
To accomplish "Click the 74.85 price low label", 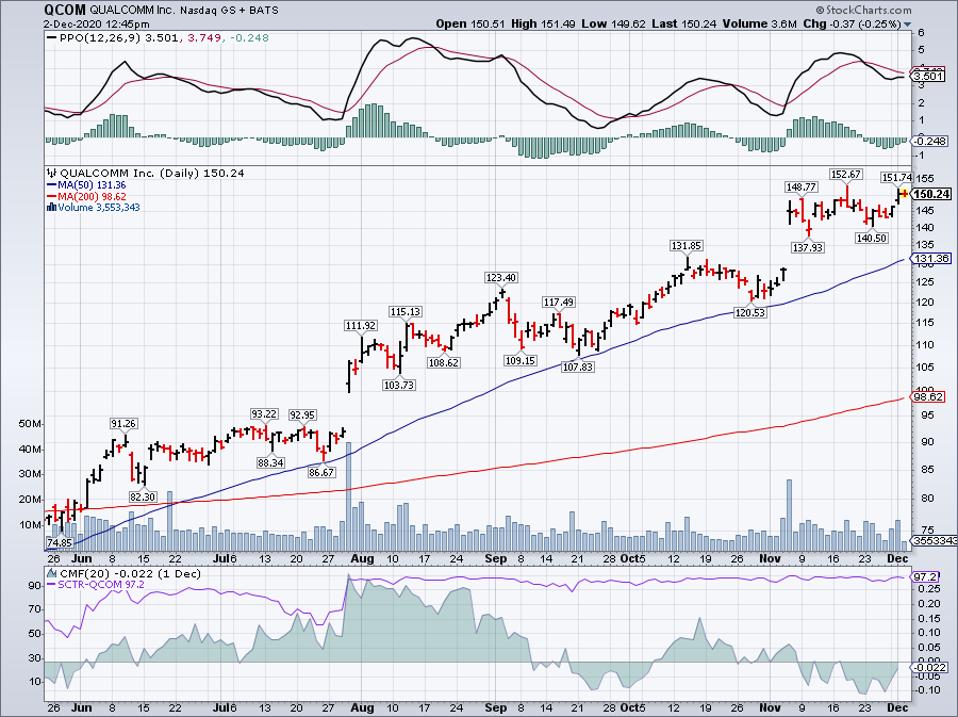I will 59,542.
